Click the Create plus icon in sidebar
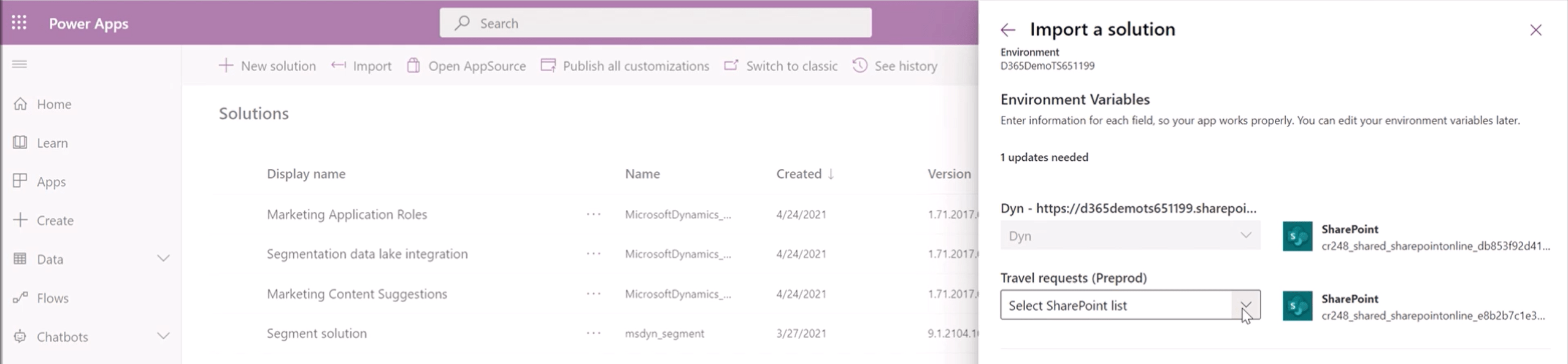 20,220
